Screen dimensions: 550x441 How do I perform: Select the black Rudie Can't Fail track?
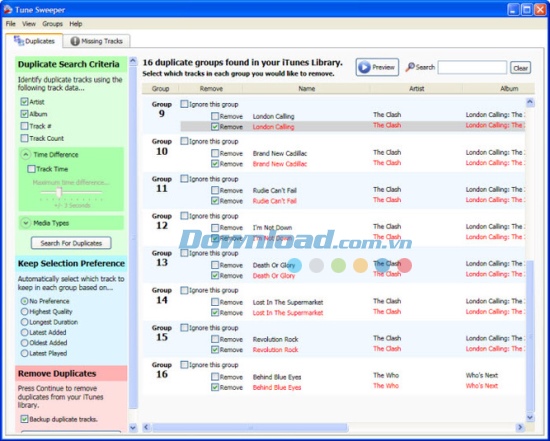click(x=275, y=191)
